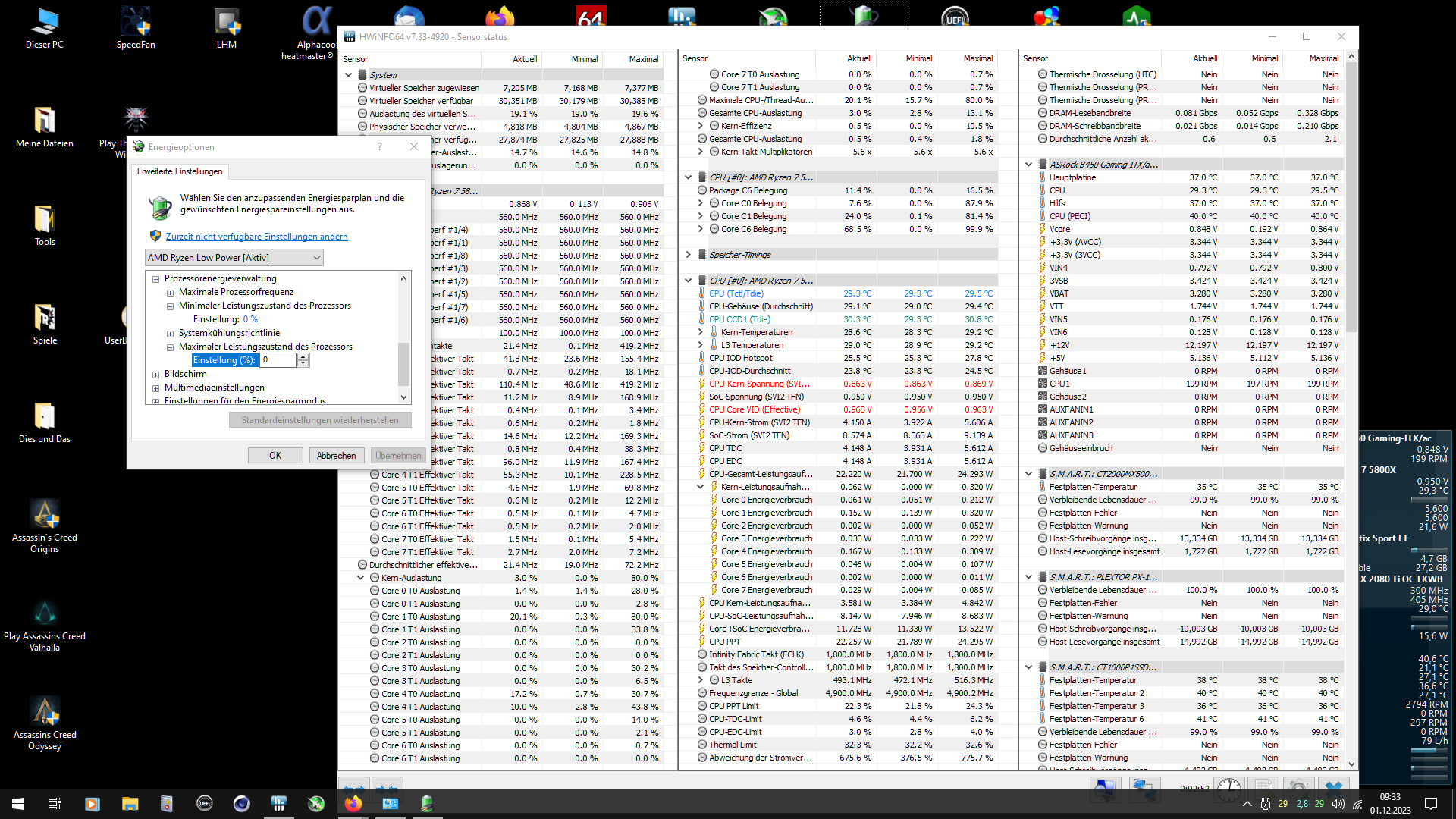
Task: Click the up arrow of Einstellung (%) spinner
Action: pyautogui.click(x=303, y=357)
